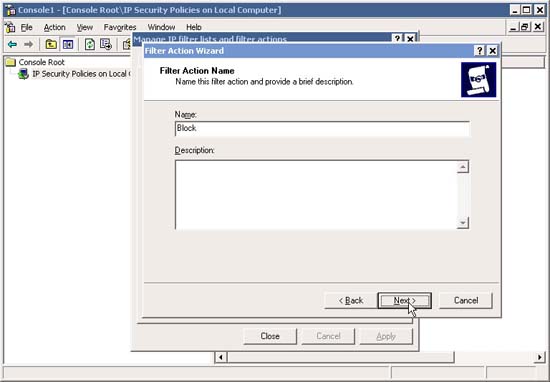Click the Forward arrow in the console toolbar
Screen dimensions: 550x382
coord(28,44)
